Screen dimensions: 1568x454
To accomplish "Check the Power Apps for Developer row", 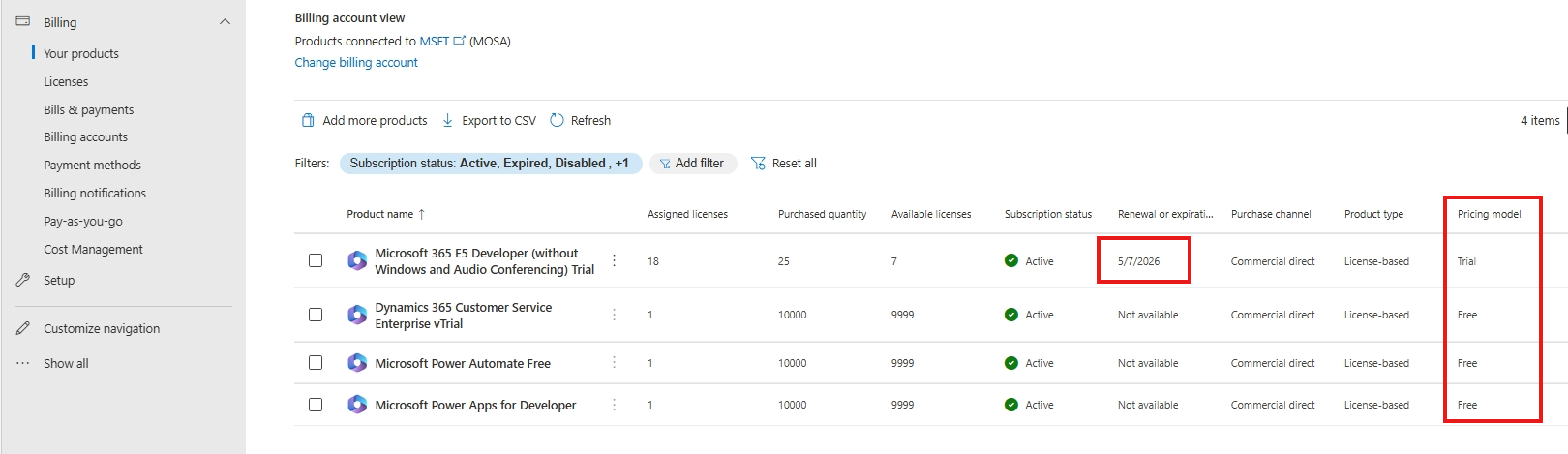I will coord(316,405).
